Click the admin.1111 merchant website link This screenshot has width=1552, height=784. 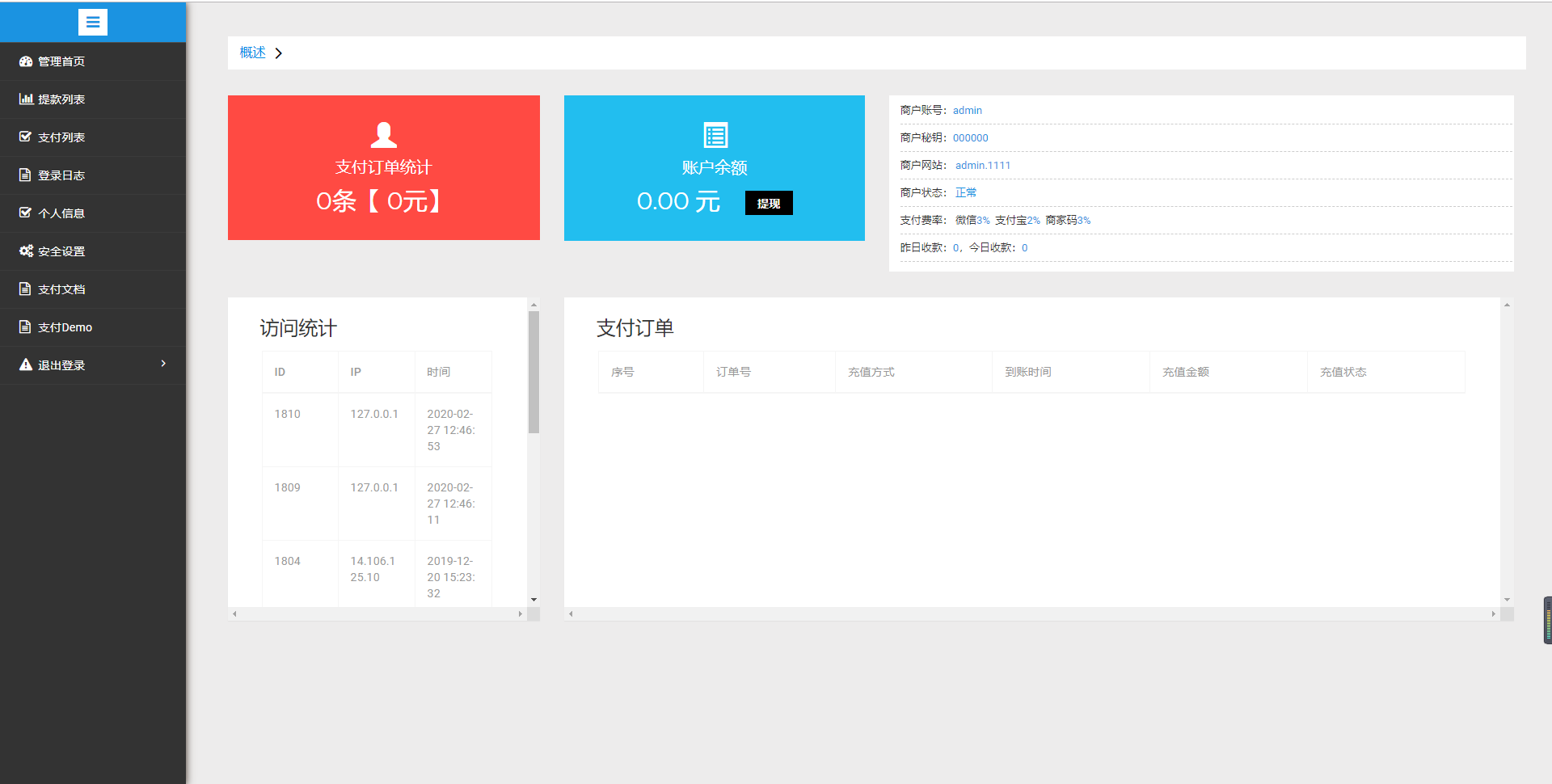coord(983,166)
